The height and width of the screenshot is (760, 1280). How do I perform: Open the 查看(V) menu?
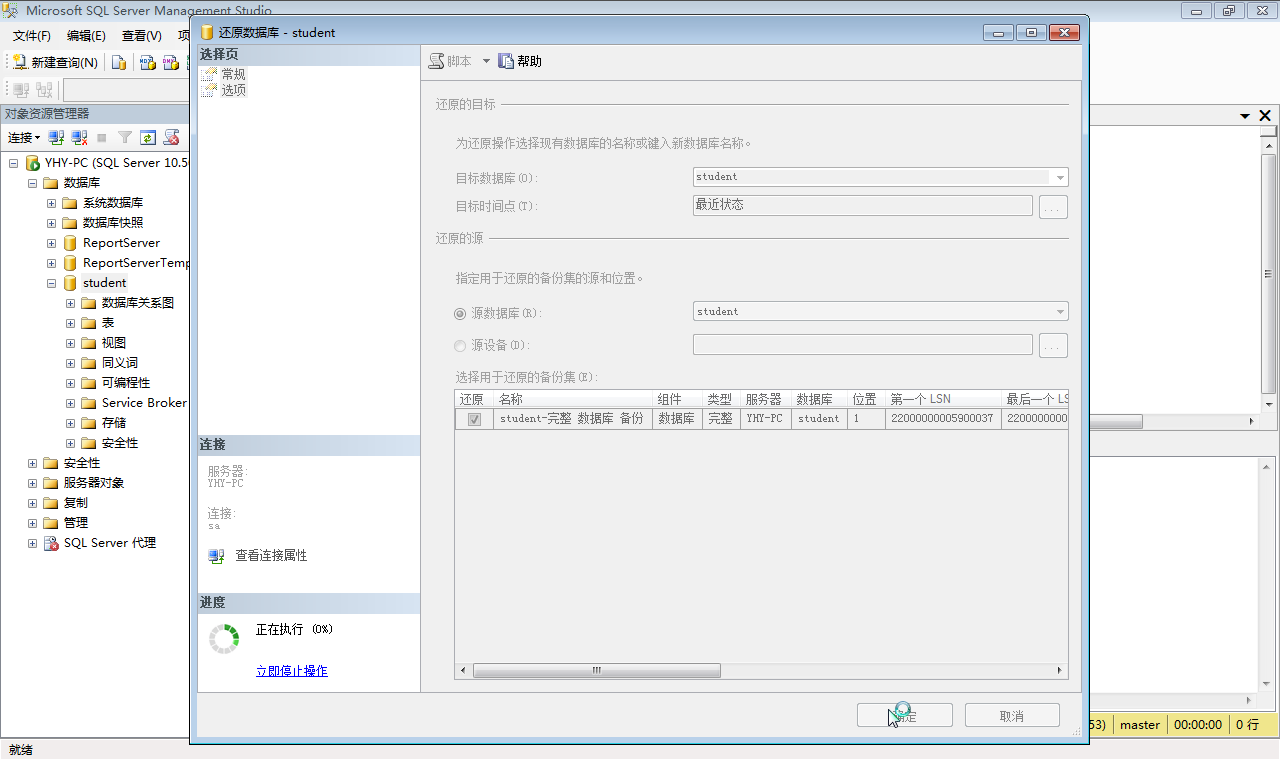point(141,36)
